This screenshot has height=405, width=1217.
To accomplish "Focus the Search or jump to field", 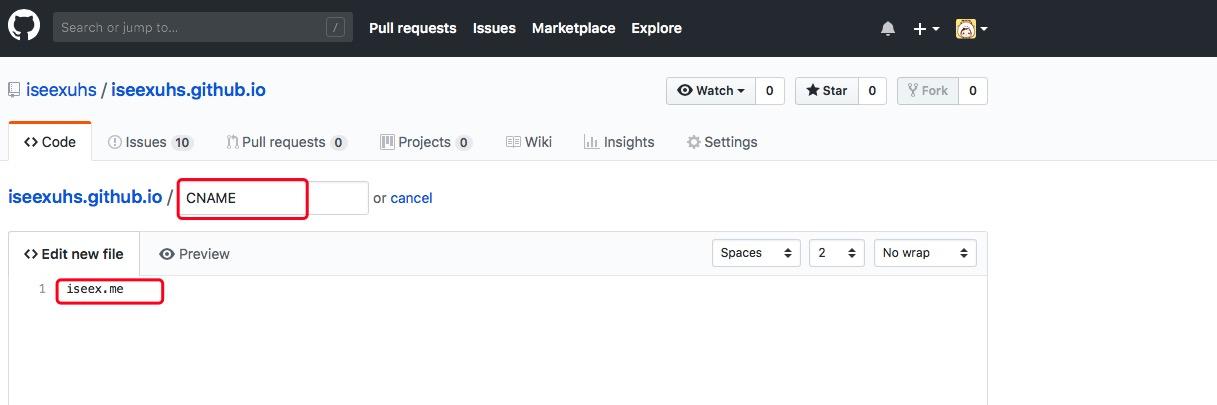I will (x=203, y=27).
